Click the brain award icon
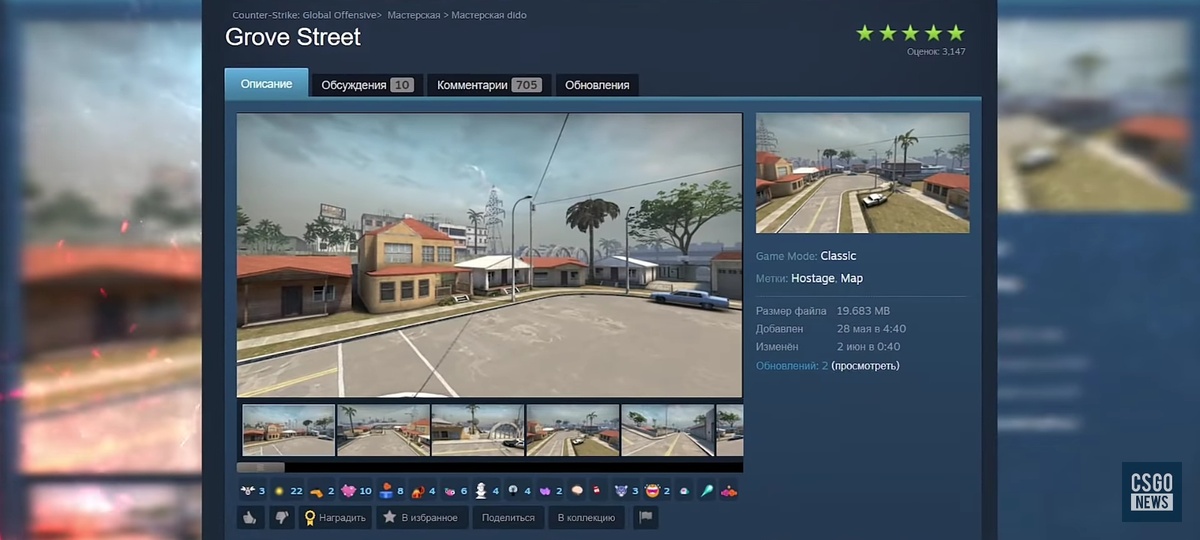 (577, 490)
